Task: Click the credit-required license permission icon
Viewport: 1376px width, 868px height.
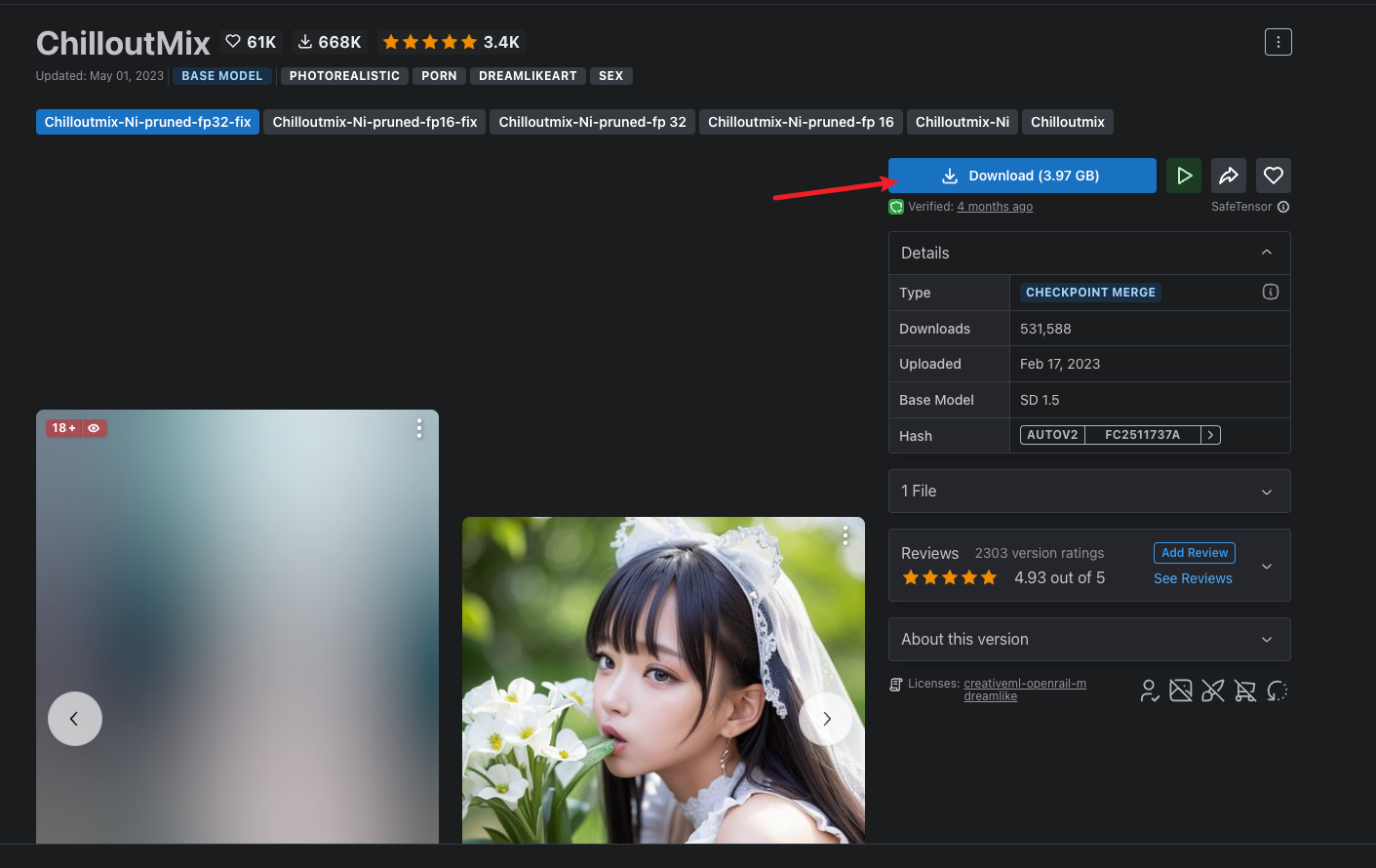Action: point(1150,691)
